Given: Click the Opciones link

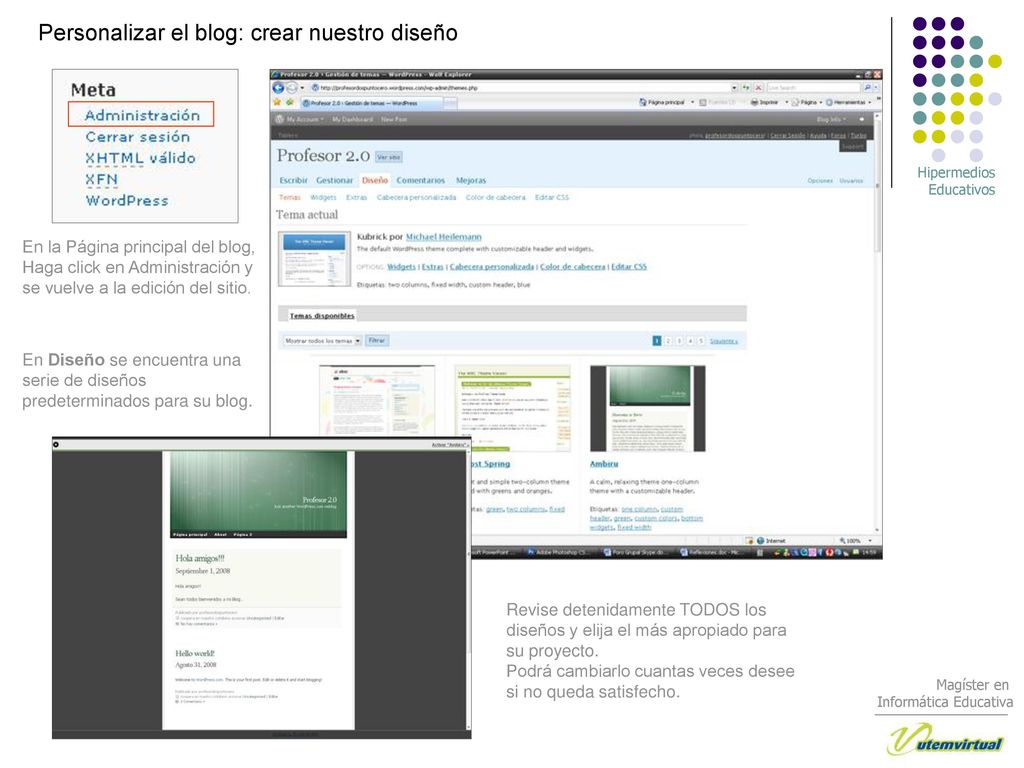Looking at the screenshot, I should point(820,181).
